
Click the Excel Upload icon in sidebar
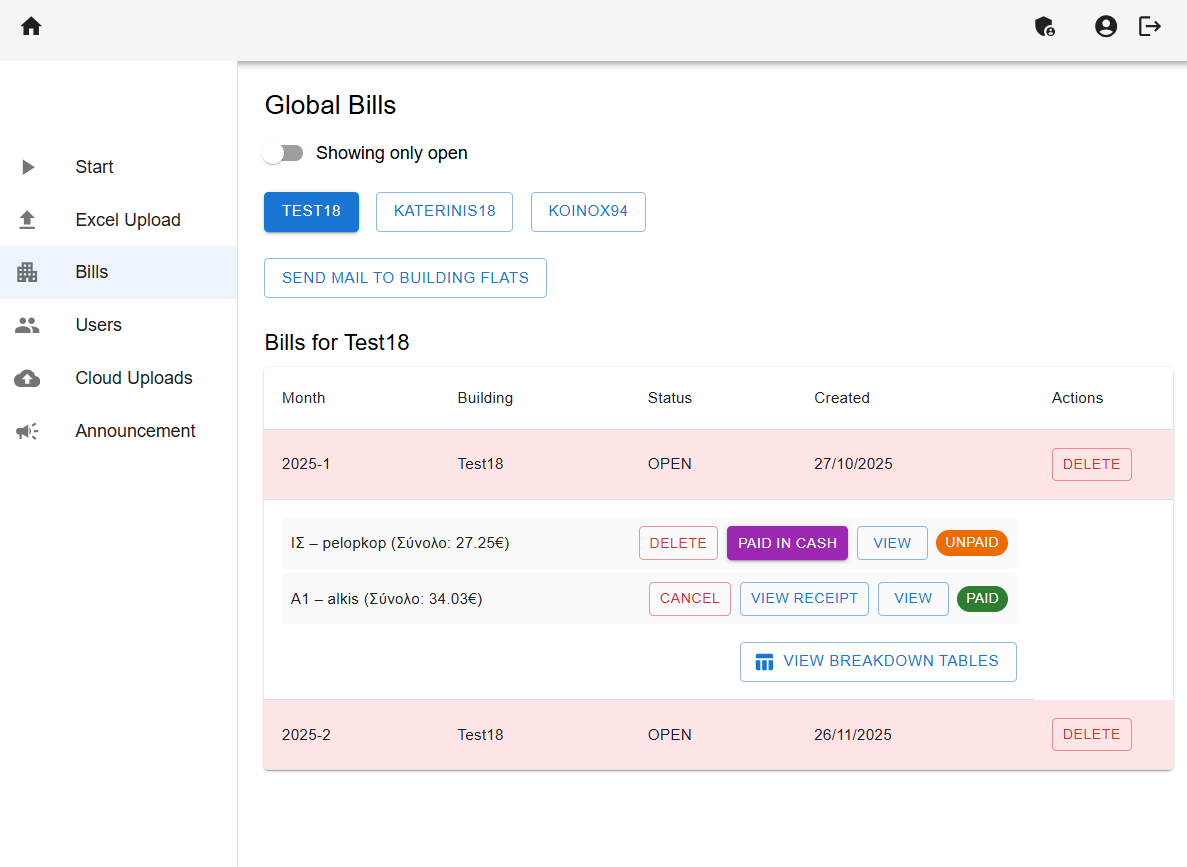click(28, 220)
